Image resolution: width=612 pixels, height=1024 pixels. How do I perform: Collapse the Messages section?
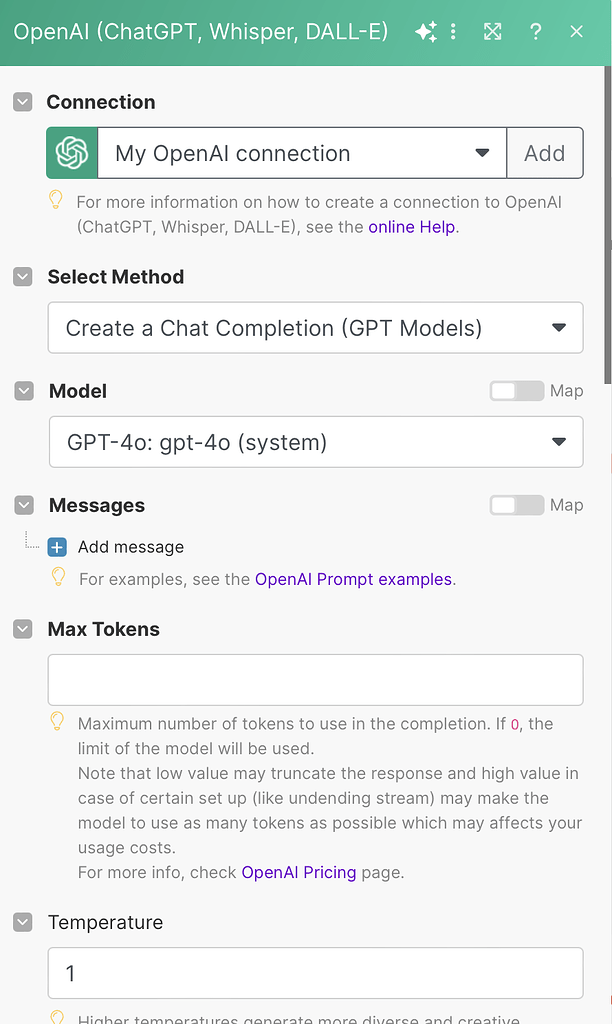point(22,505)
